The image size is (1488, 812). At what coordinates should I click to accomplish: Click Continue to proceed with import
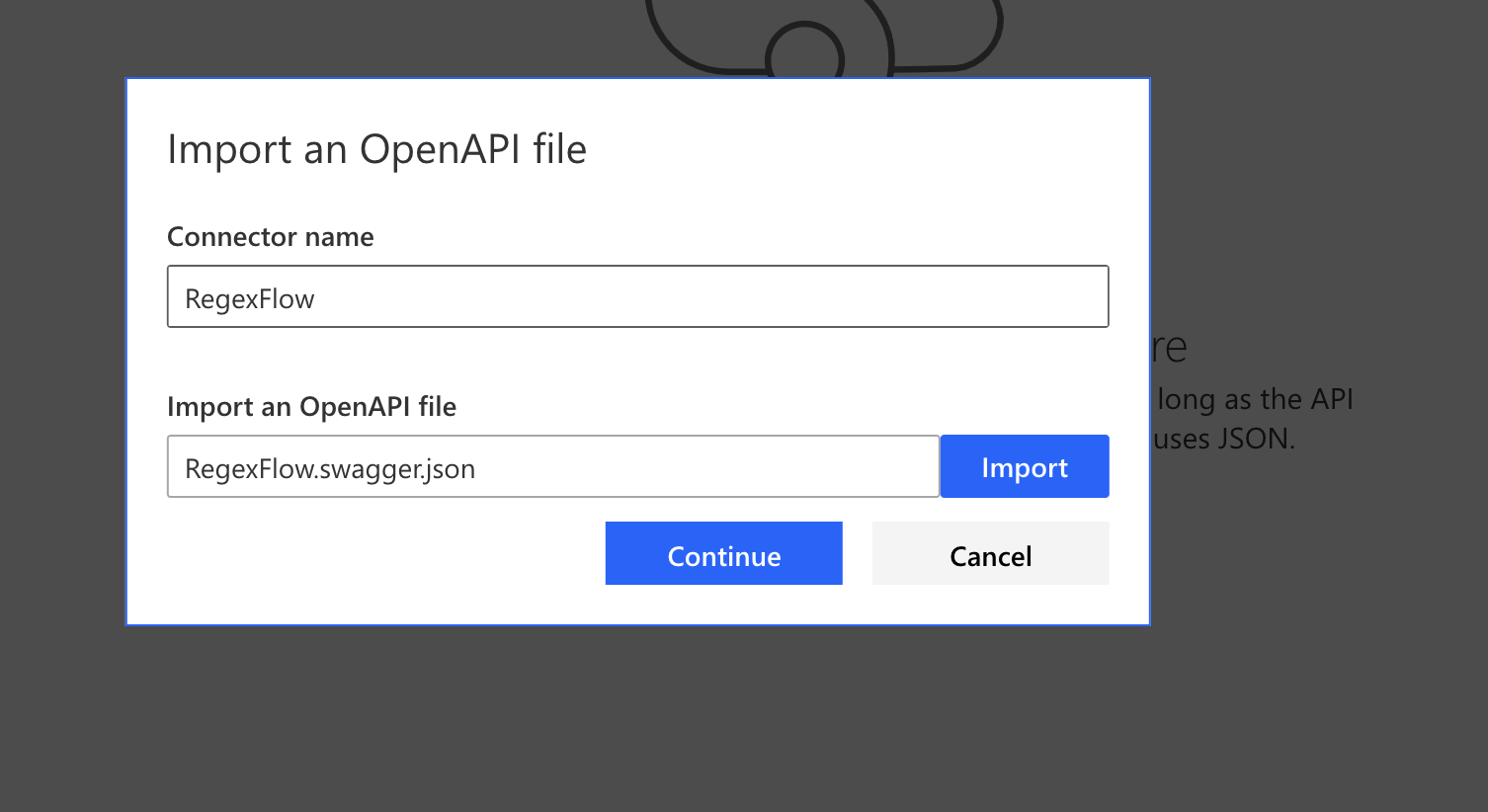723,554
